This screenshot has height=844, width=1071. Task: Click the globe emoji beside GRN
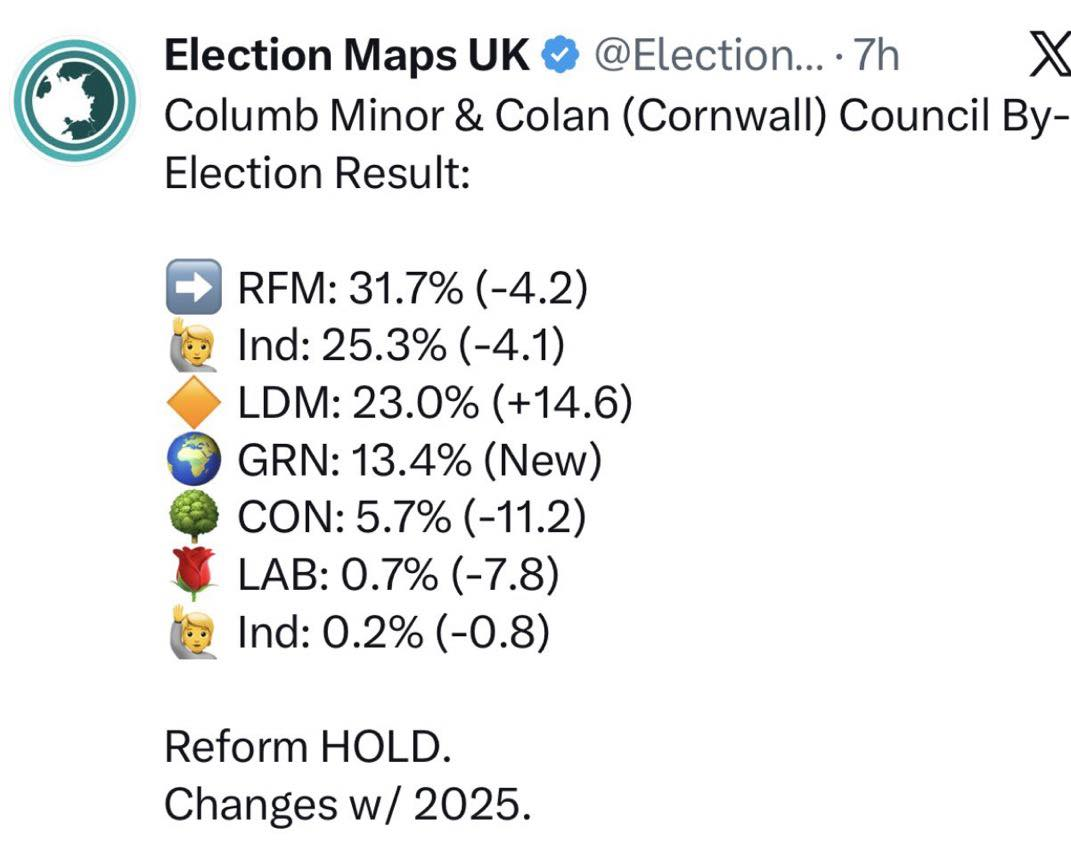(189, 460)
